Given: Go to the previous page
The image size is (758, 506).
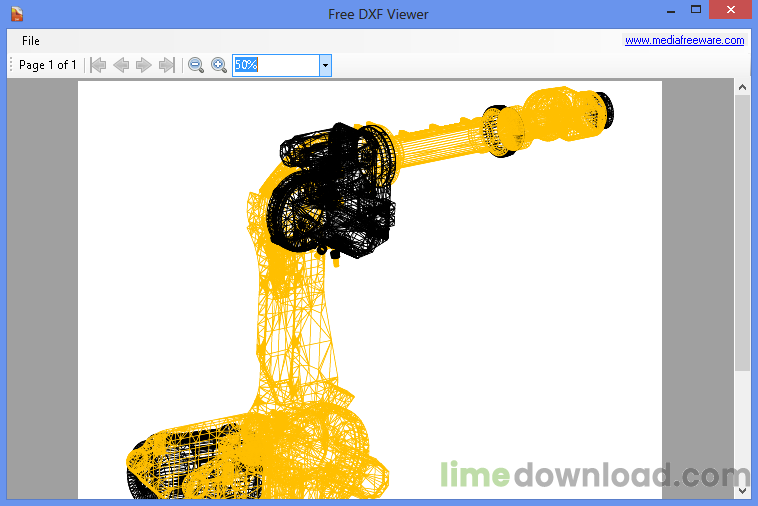Looking at the screenshot, I should click(121, 65).
